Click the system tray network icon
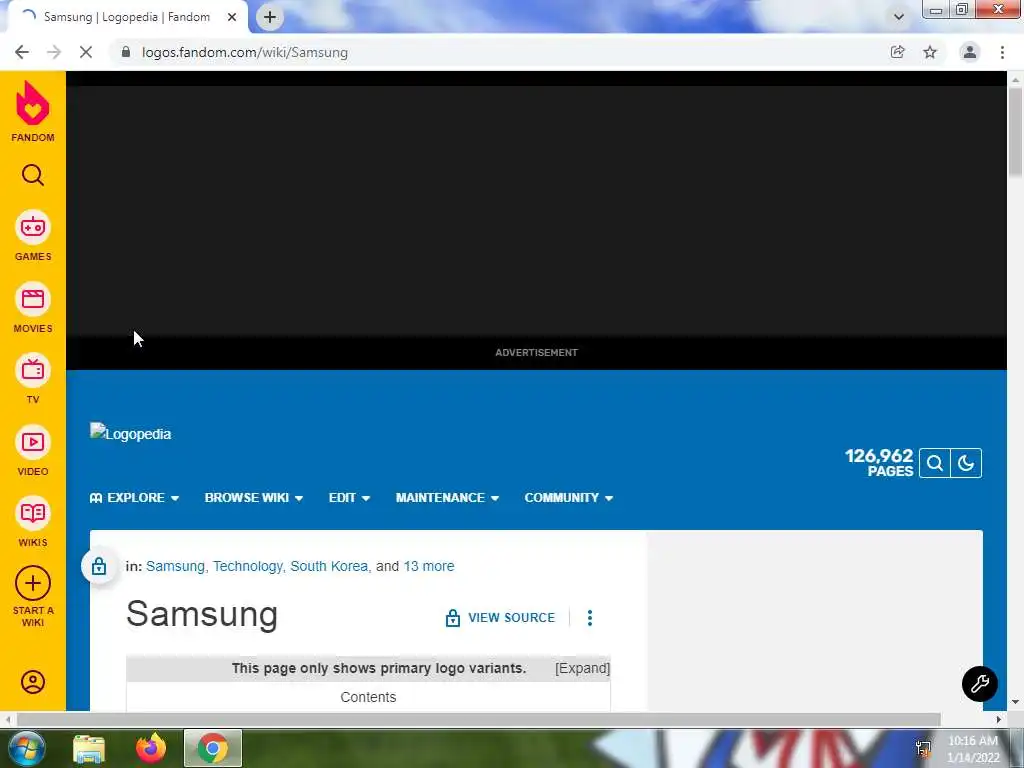This screenshot has height=768, width=1024. [x=923, y=749]
